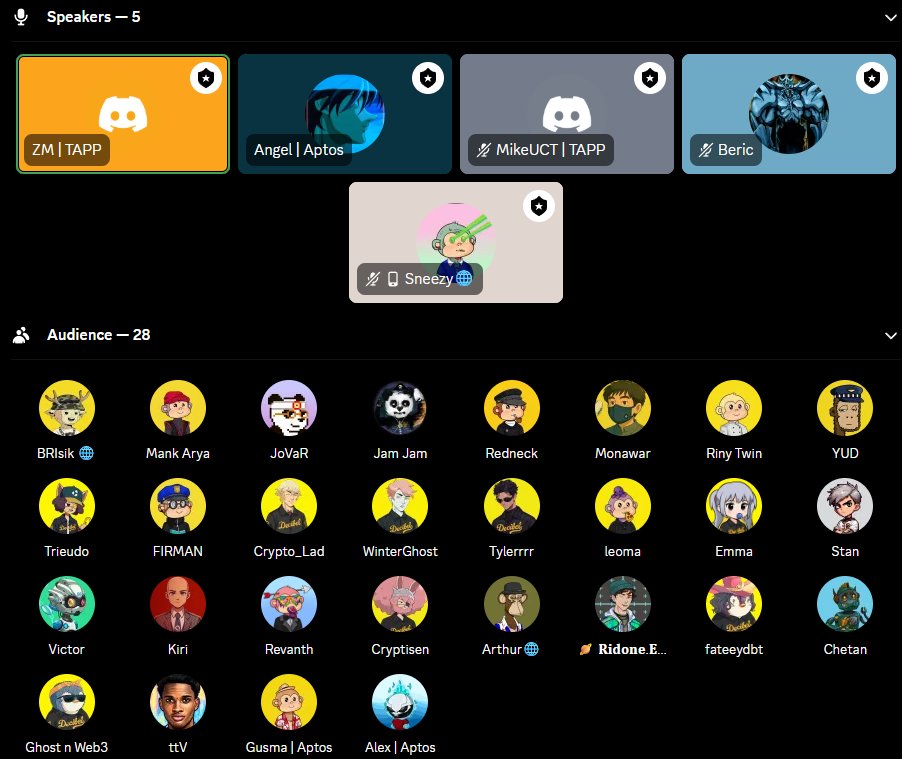Click the 'Riny Twin' username
Viewport: 902px width, 759px height.
click(x=733, y=453)
